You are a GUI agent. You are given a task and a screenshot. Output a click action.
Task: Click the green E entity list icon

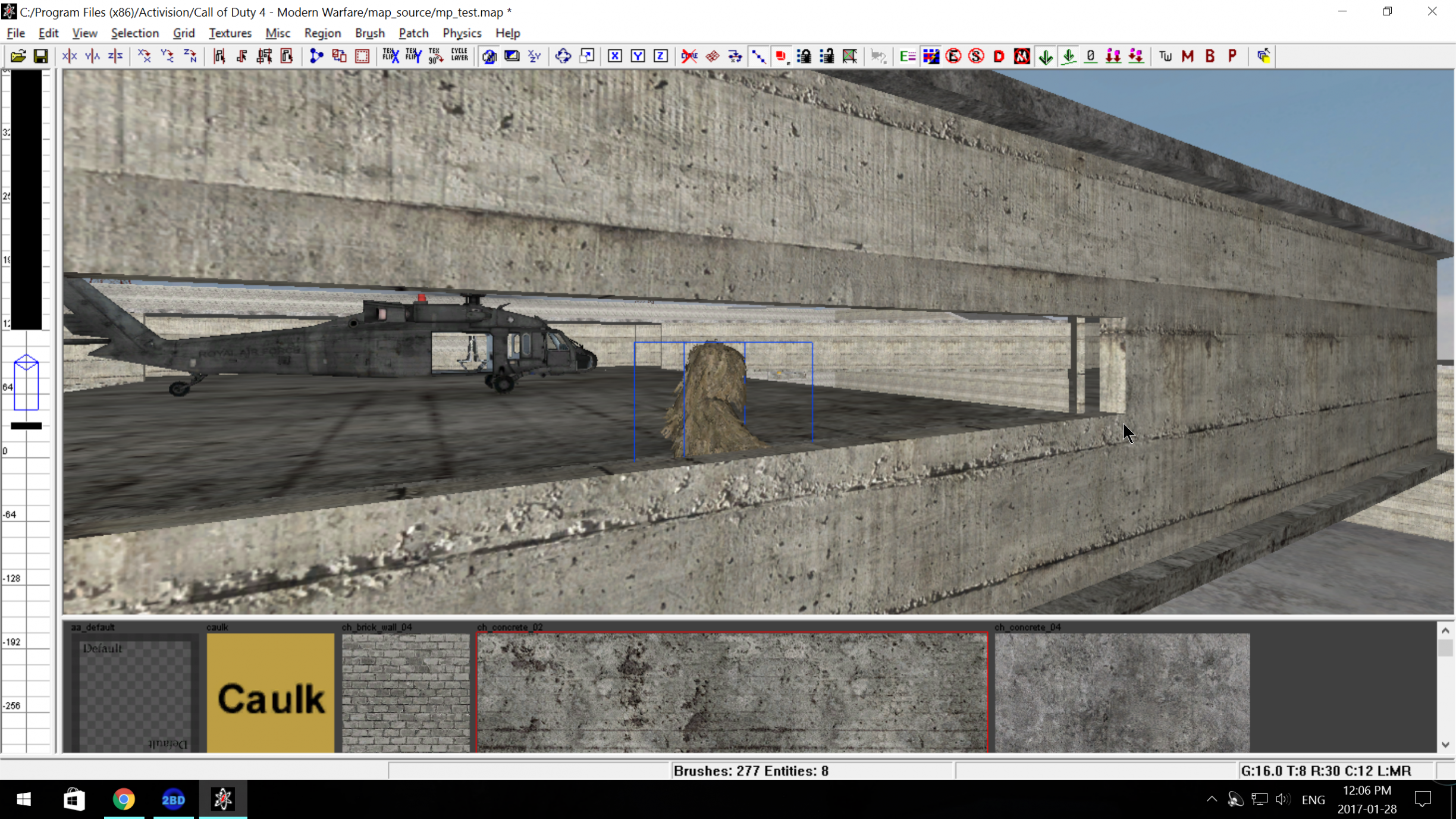[x=908, y=56]
